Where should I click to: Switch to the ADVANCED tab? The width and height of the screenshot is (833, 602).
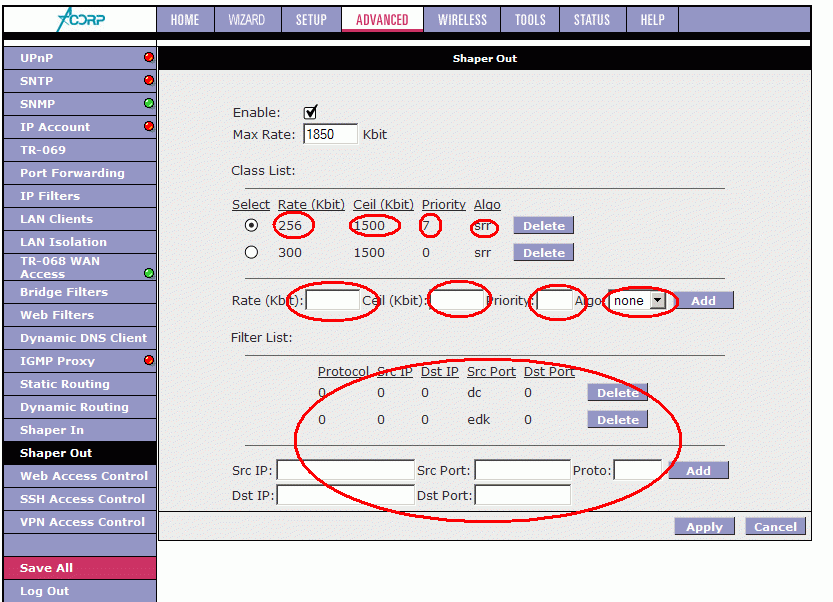pyautogui.click(x=382, y=20)
